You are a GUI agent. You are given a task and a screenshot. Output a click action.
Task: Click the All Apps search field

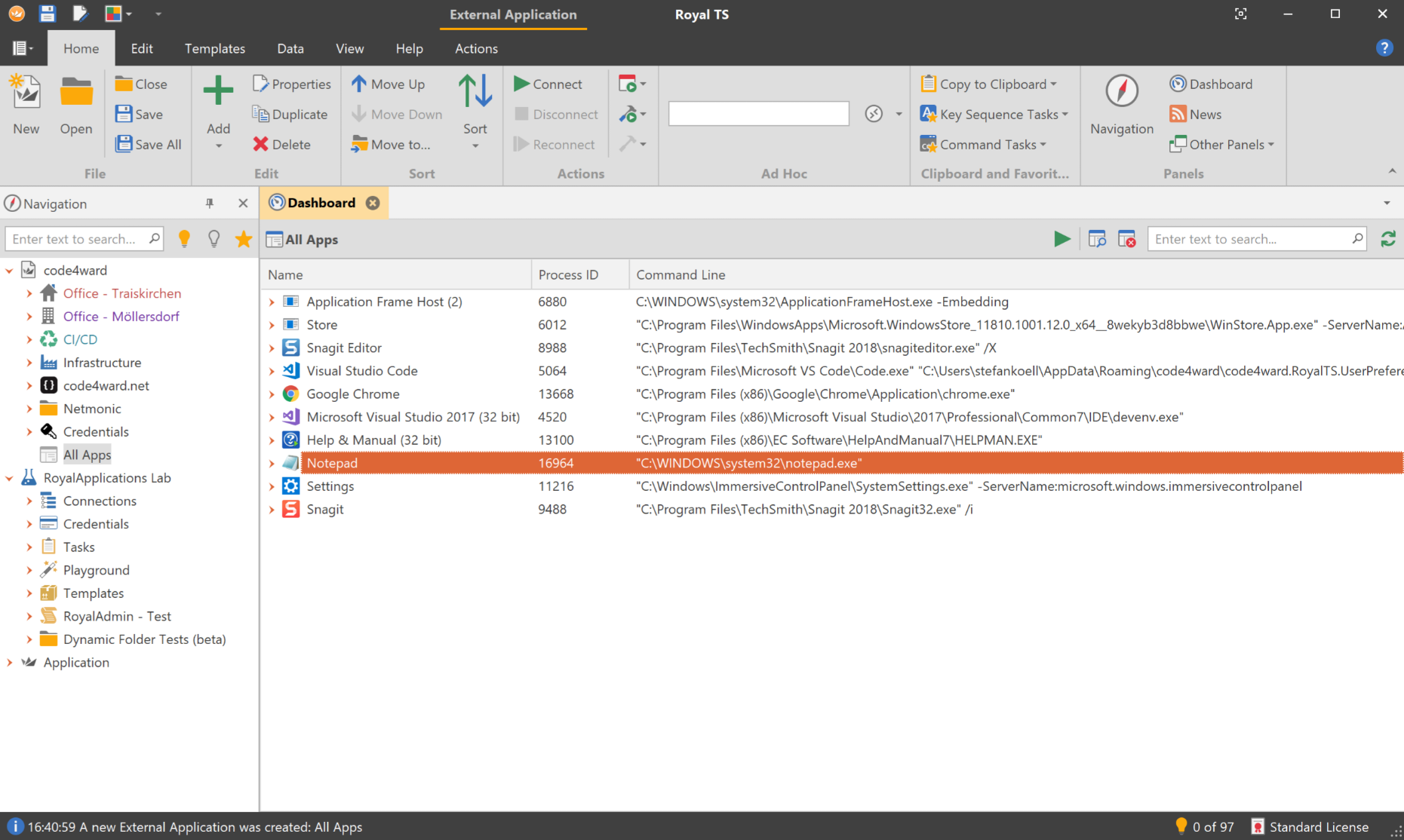pyautogui.click(x=1257, y=239)
